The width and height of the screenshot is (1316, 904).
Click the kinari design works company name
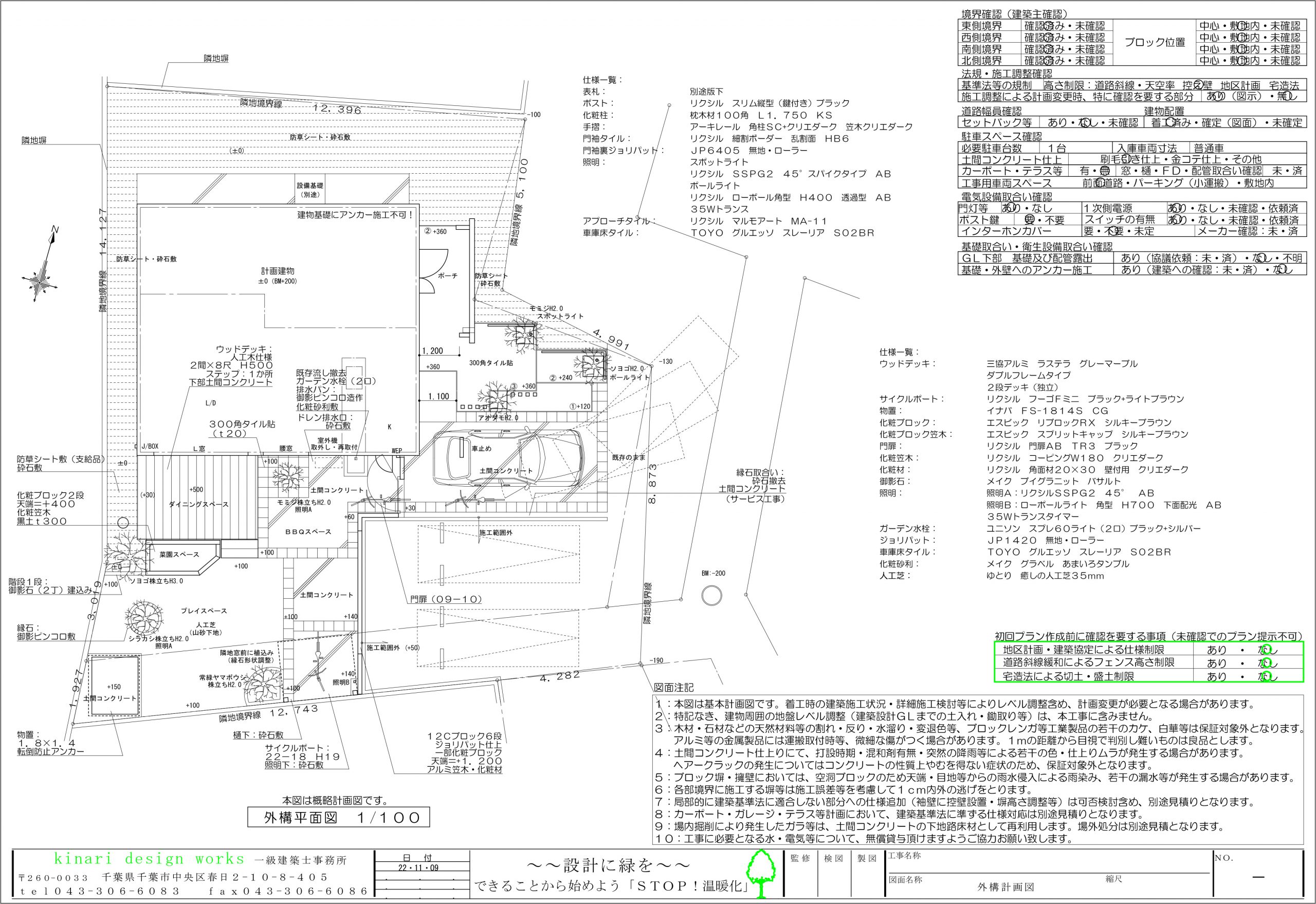(149, 859)
